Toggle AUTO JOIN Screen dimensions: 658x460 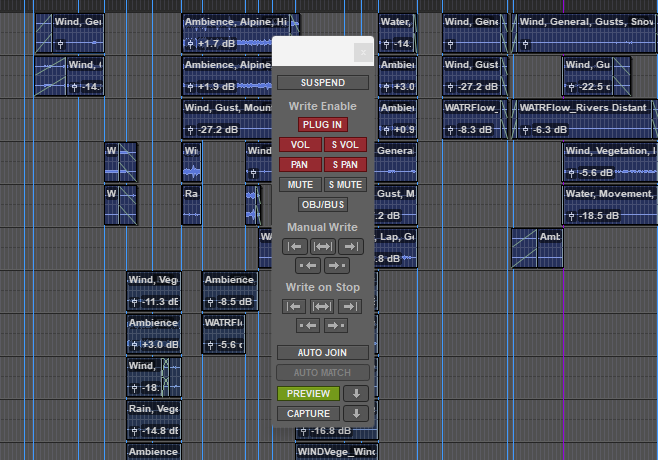(x=323, y=353)
